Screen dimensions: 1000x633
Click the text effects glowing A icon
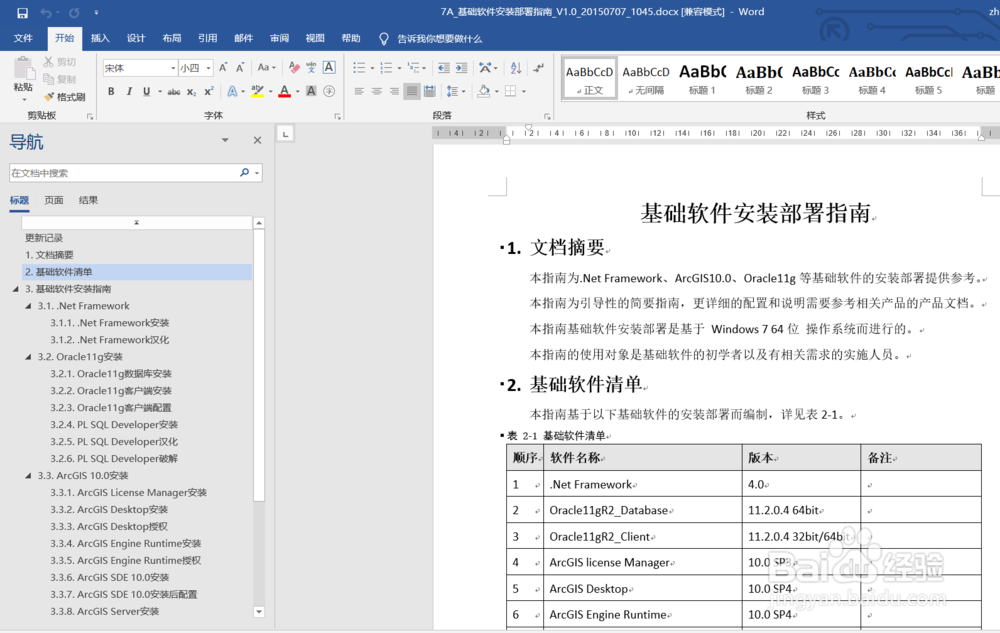click(232, 92)
